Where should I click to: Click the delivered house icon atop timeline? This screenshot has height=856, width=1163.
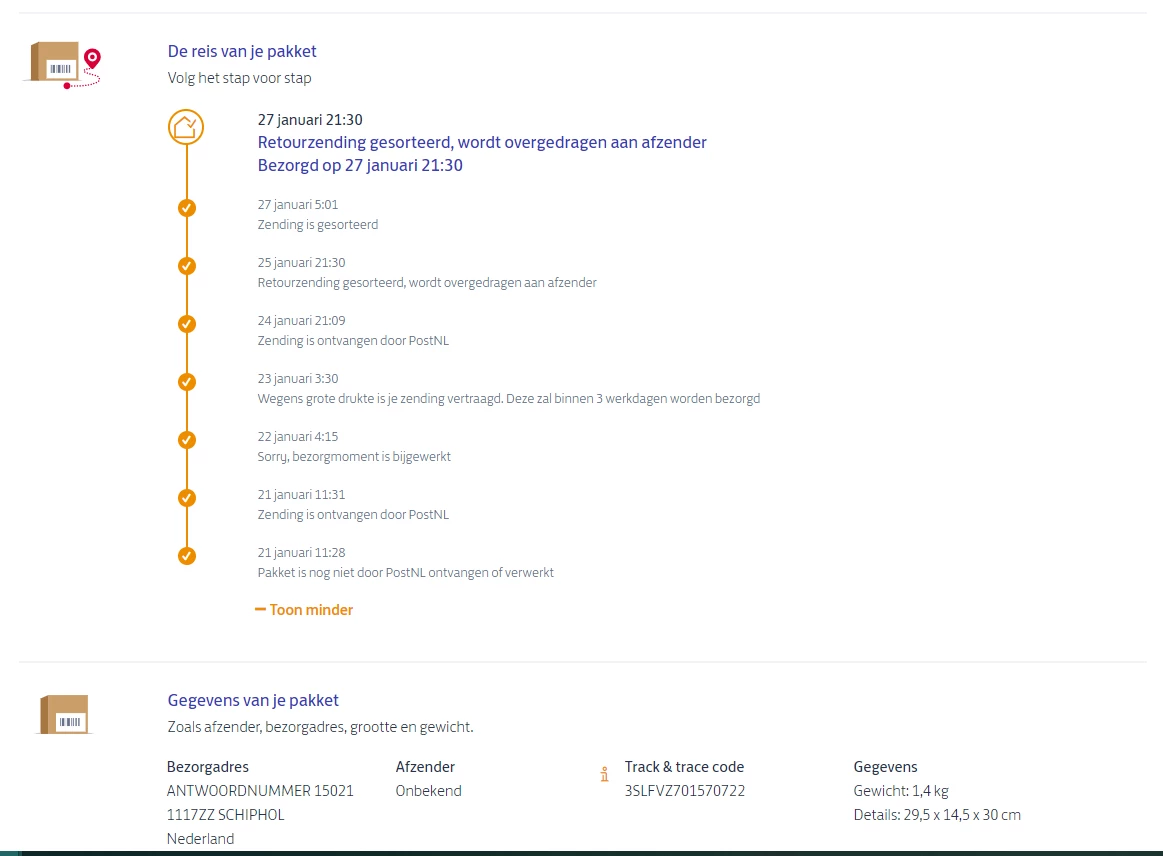click(186, 128)
